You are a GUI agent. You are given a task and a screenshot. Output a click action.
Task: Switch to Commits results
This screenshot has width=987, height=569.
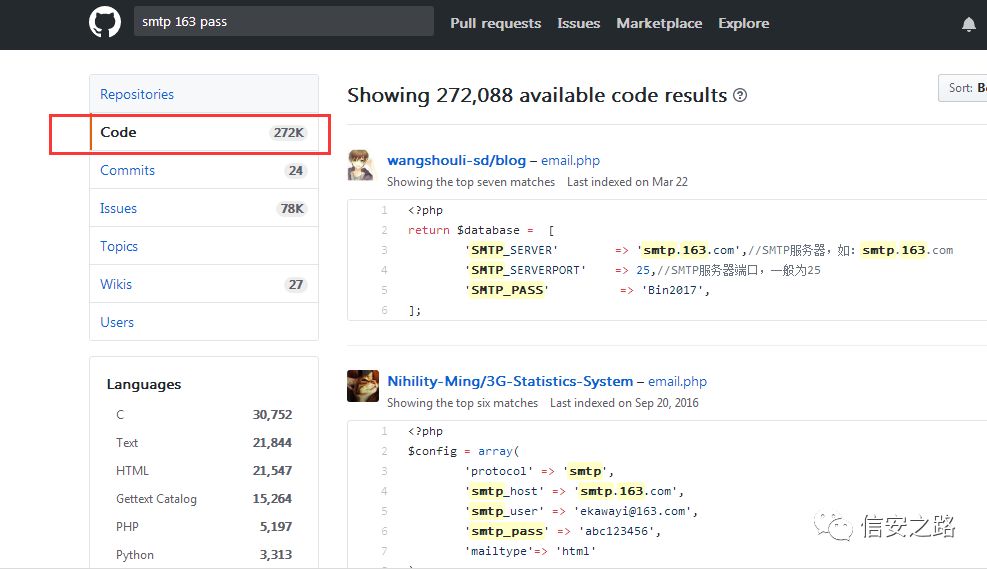(204, 170)
